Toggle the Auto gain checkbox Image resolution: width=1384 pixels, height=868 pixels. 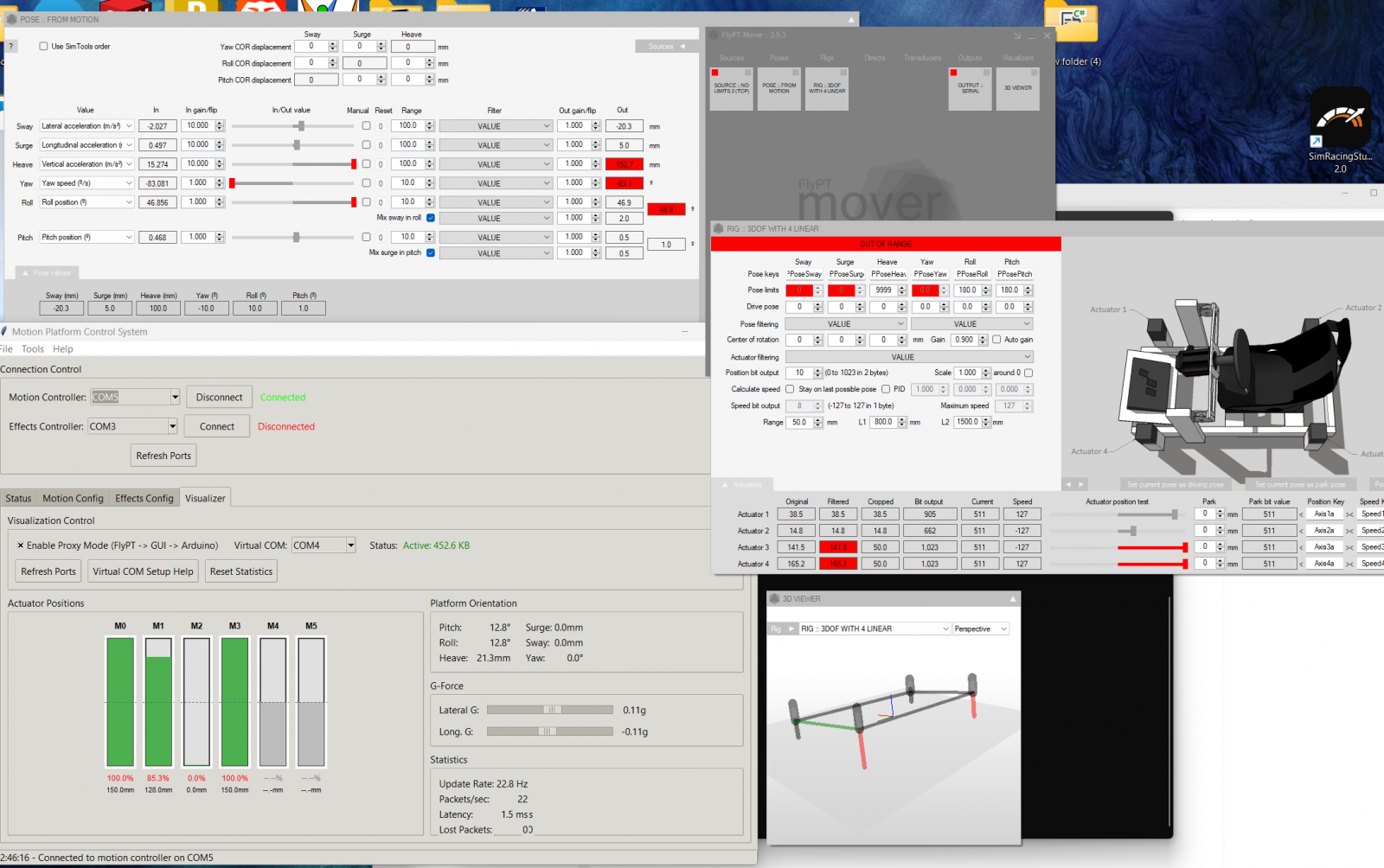(996, 340)
